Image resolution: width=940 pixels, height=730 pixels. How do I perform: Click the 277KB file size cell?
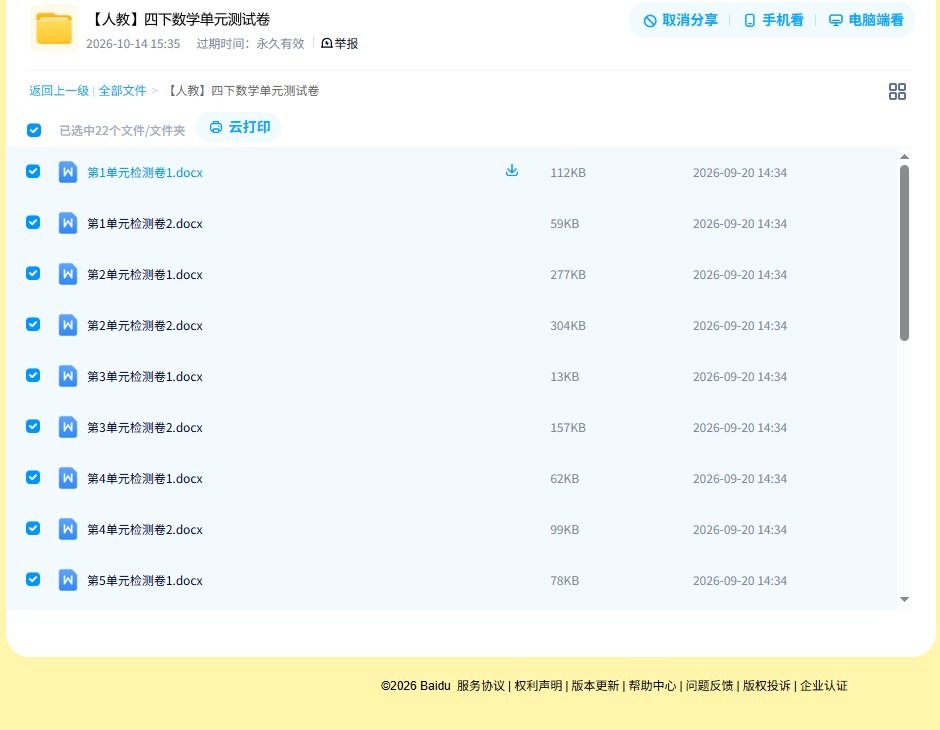click(568, 274)
